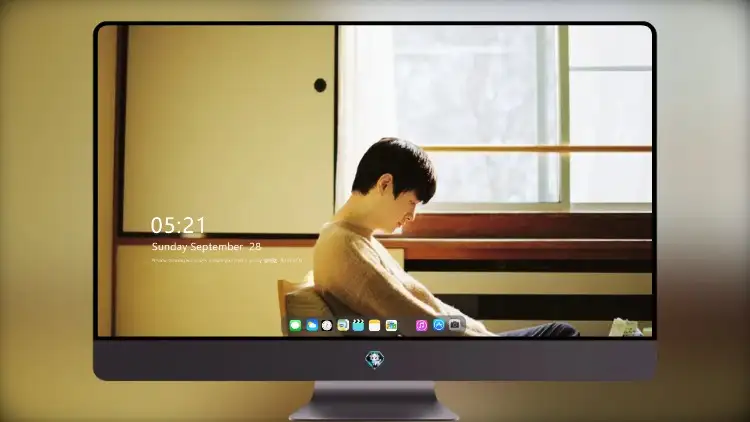The image size is (750, 422).
Task: Open the yellow speech-bubble app in dock
Action: pyautogui.click(x=343, y=325)
